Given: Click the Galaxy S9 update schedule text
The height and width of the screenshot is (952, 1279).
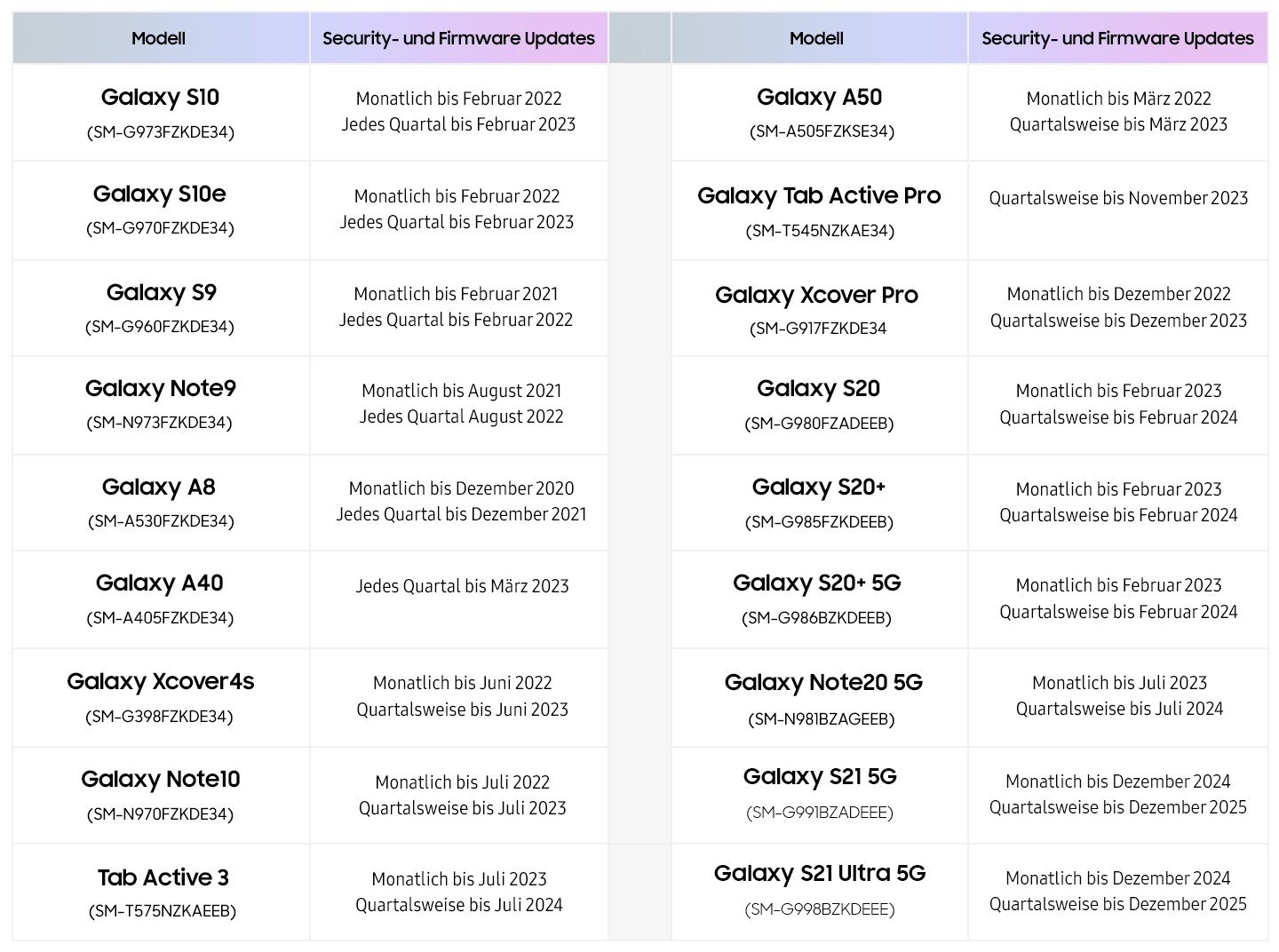Looking at the screenshot, I should pos(457,306).
